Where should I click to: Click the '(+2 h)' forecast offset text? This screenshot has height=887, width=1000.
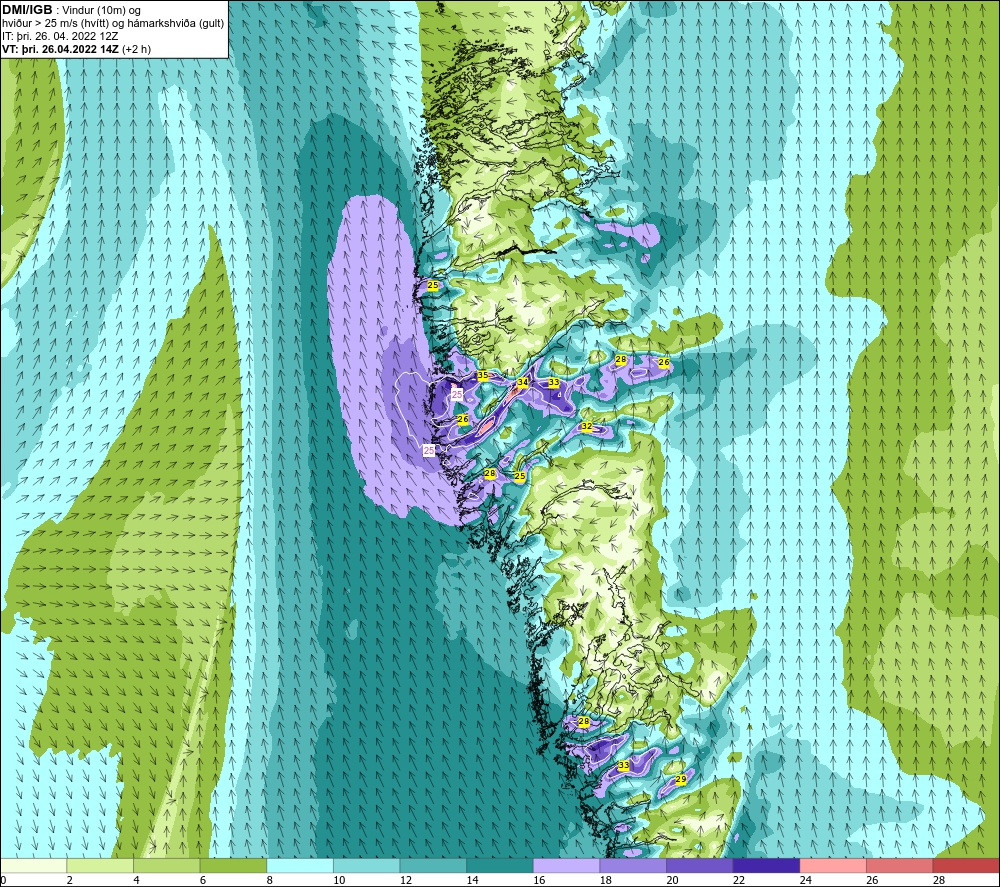coord(136,49)
